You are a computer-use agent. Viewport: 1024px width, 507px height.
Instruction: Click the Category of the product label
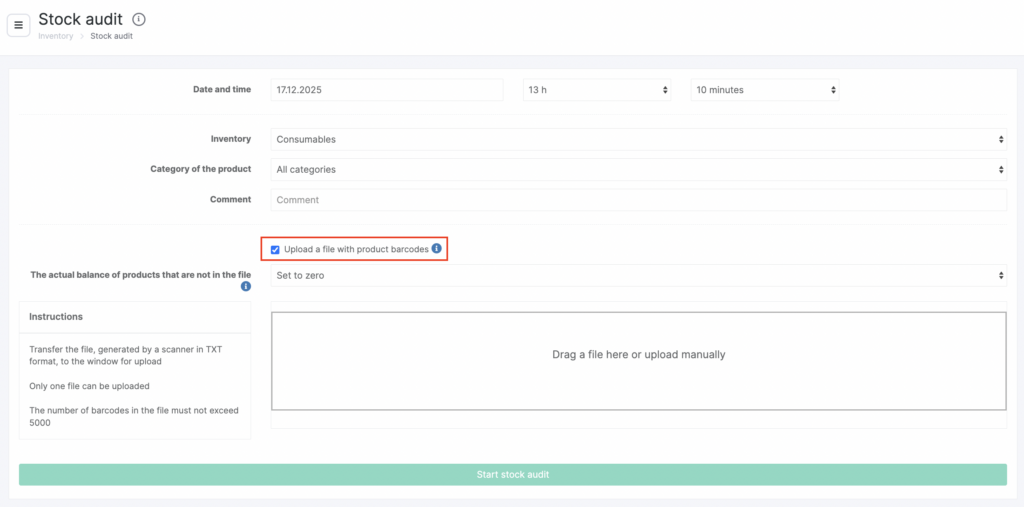(x=201, y=170)
